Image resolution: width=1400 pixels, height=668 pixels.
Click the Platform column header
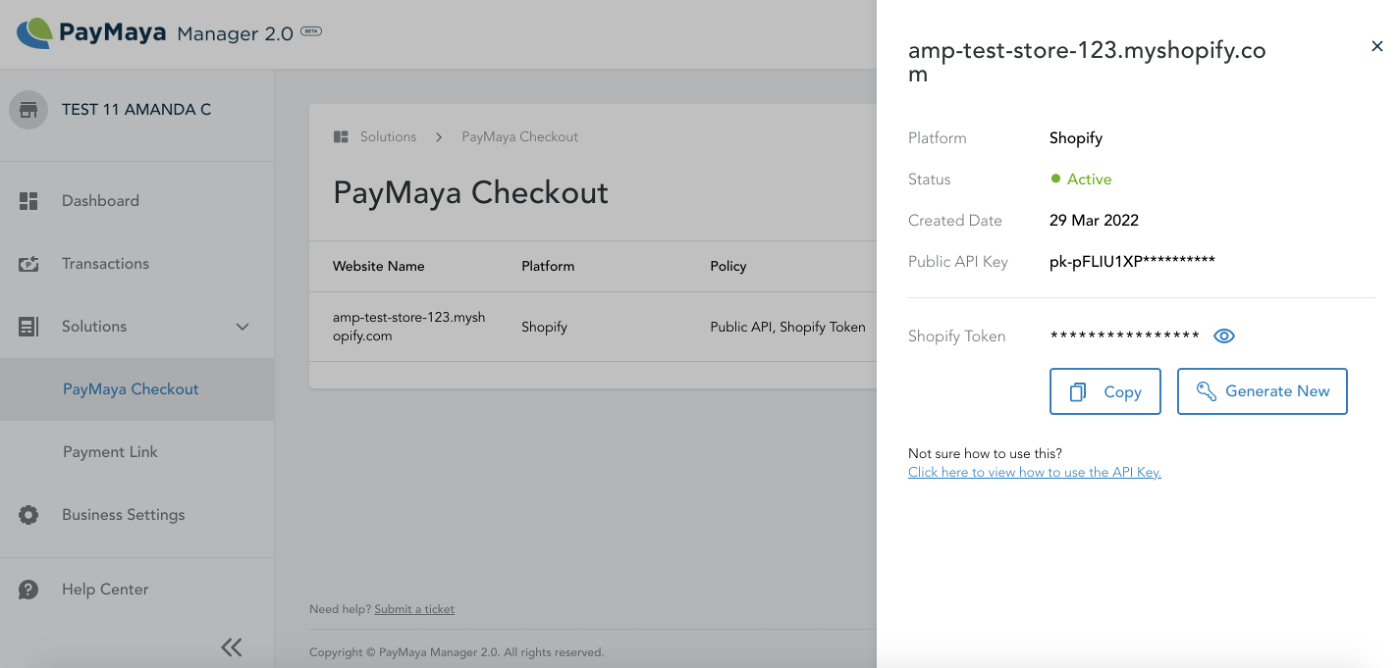point(548,266)
